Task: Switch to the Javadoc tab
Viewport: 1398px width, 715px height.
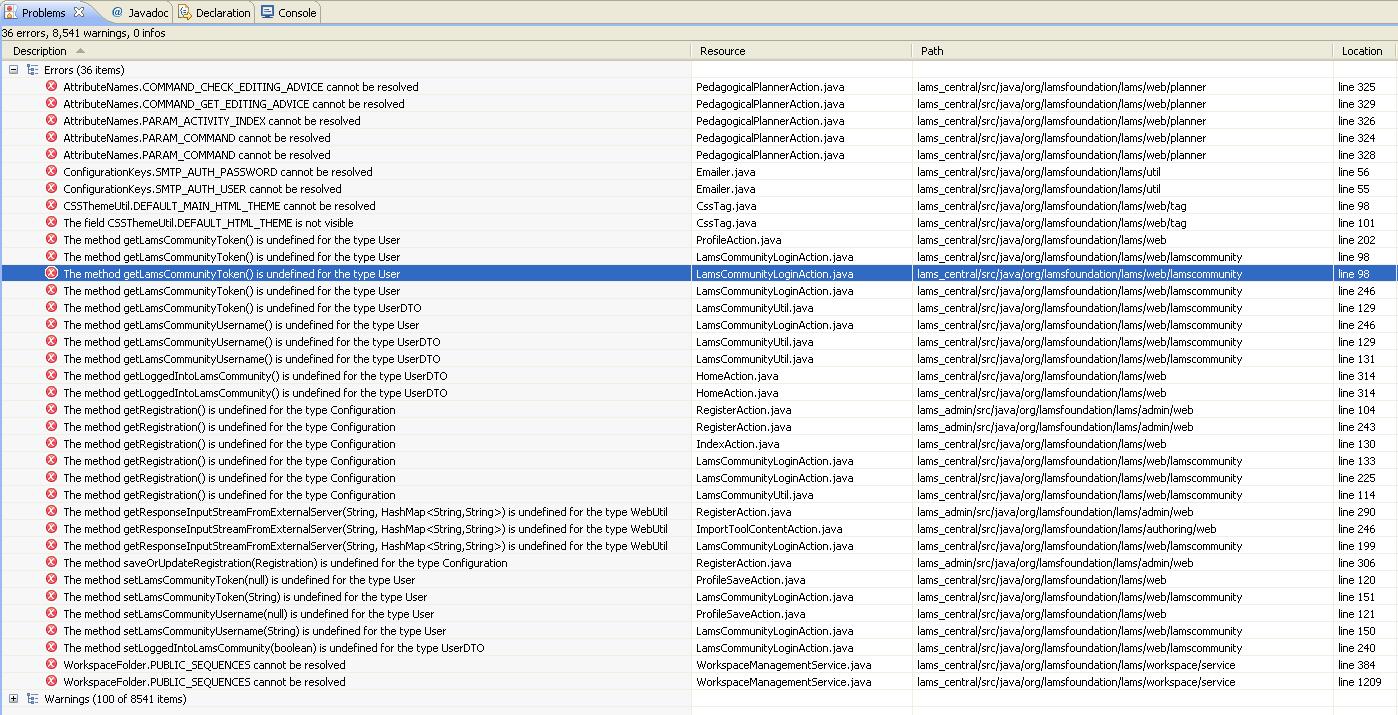Action: (x=140, y=13)
